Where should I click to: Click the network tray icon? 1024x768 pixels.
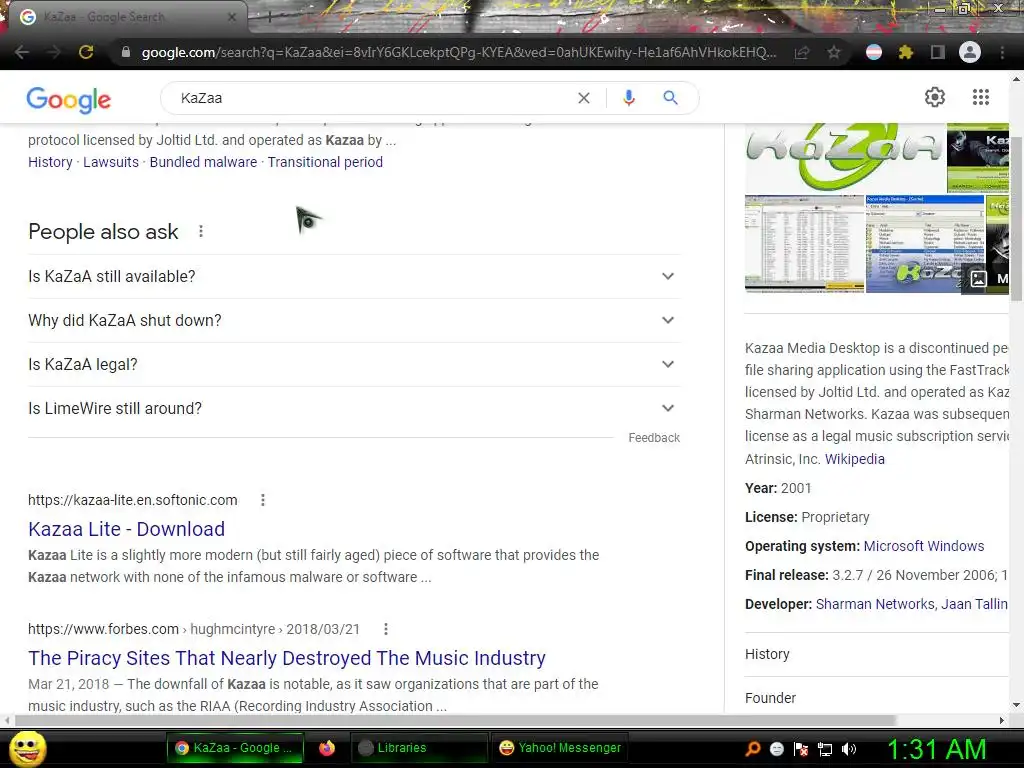[825, 749]
